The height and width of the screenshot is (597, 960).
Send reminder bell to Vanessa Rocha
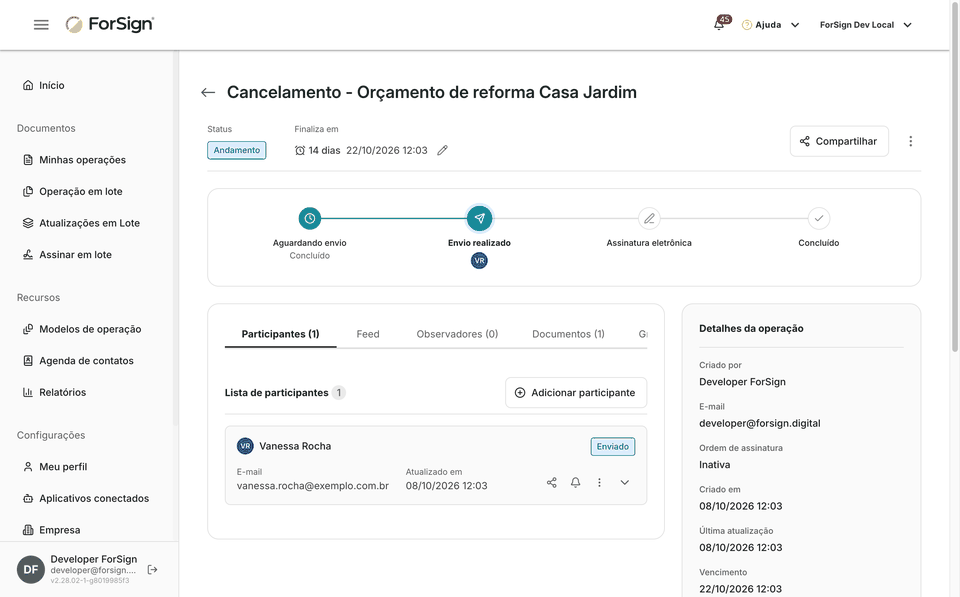coord(576,482)
